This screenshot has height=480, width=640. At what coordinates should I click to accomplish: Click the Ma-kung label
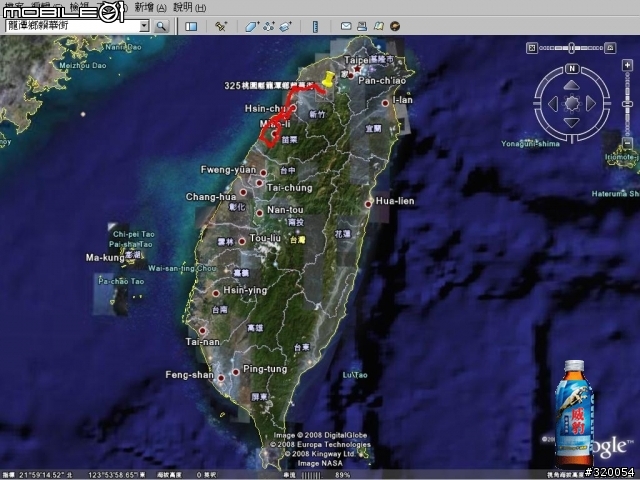(105, 258)
